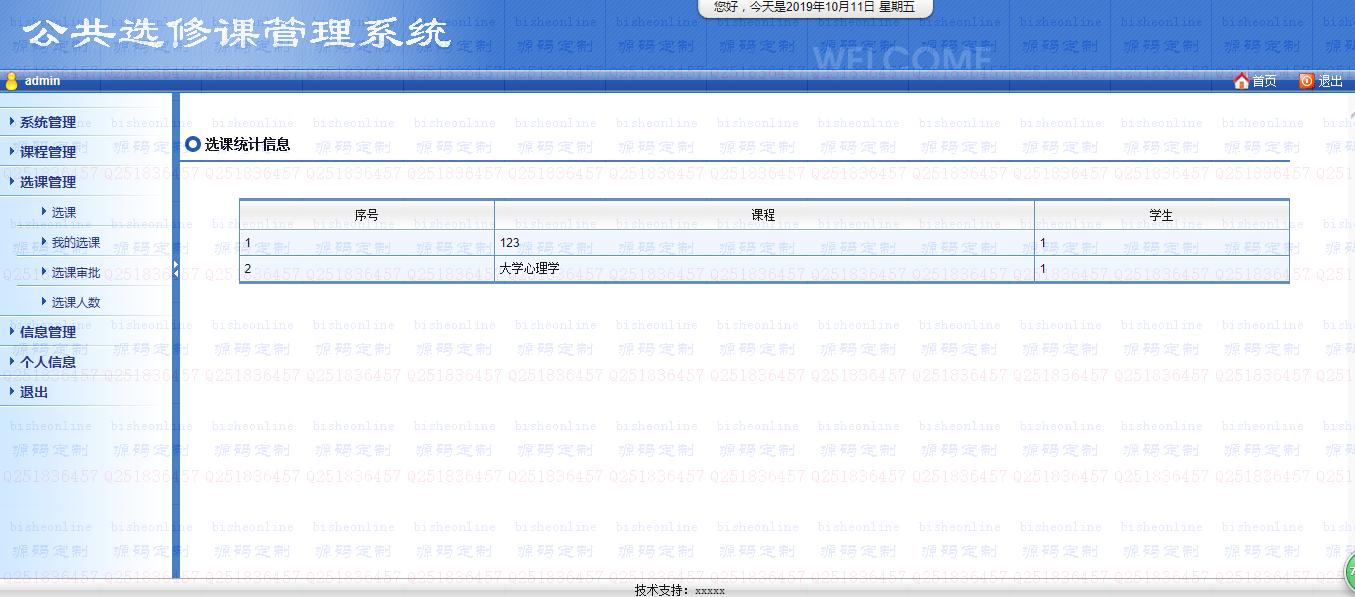Click the date greeting at the top

(814, 7)
